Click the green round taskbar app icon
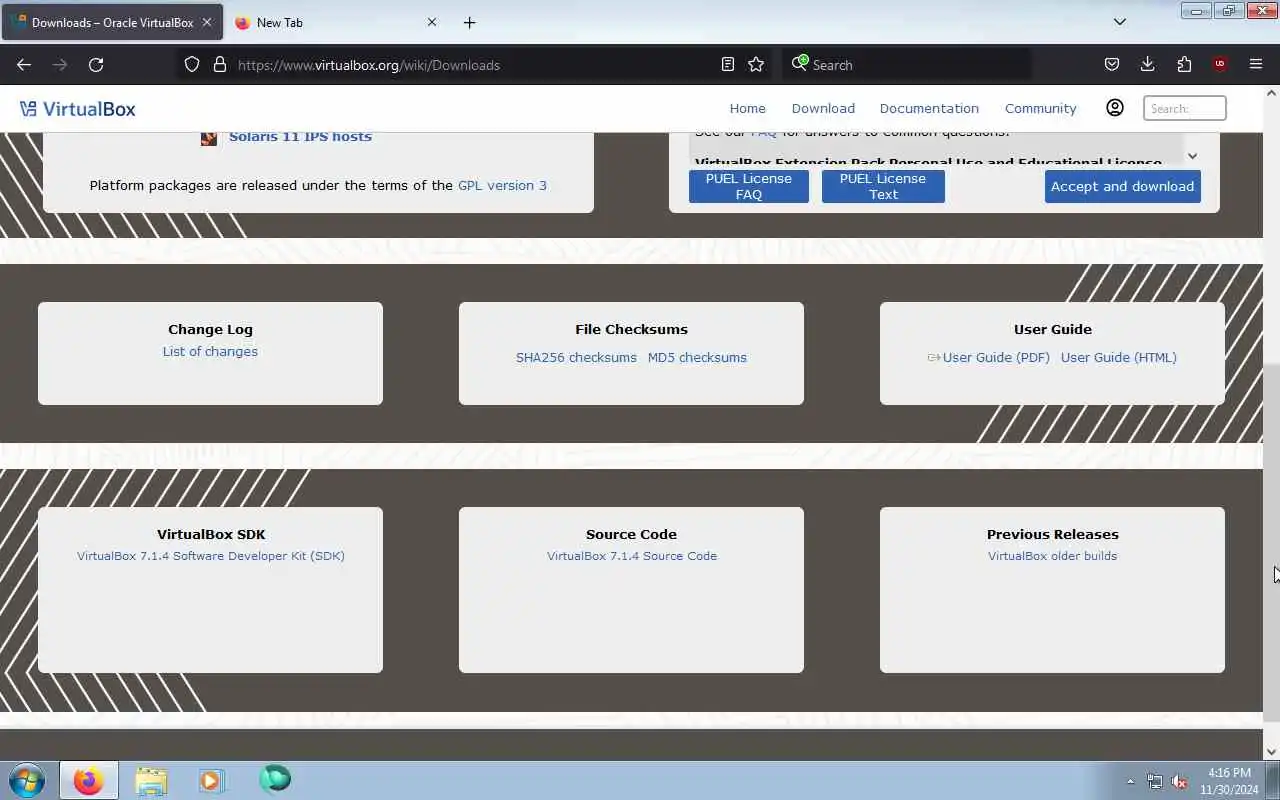 tap(274, 778)
